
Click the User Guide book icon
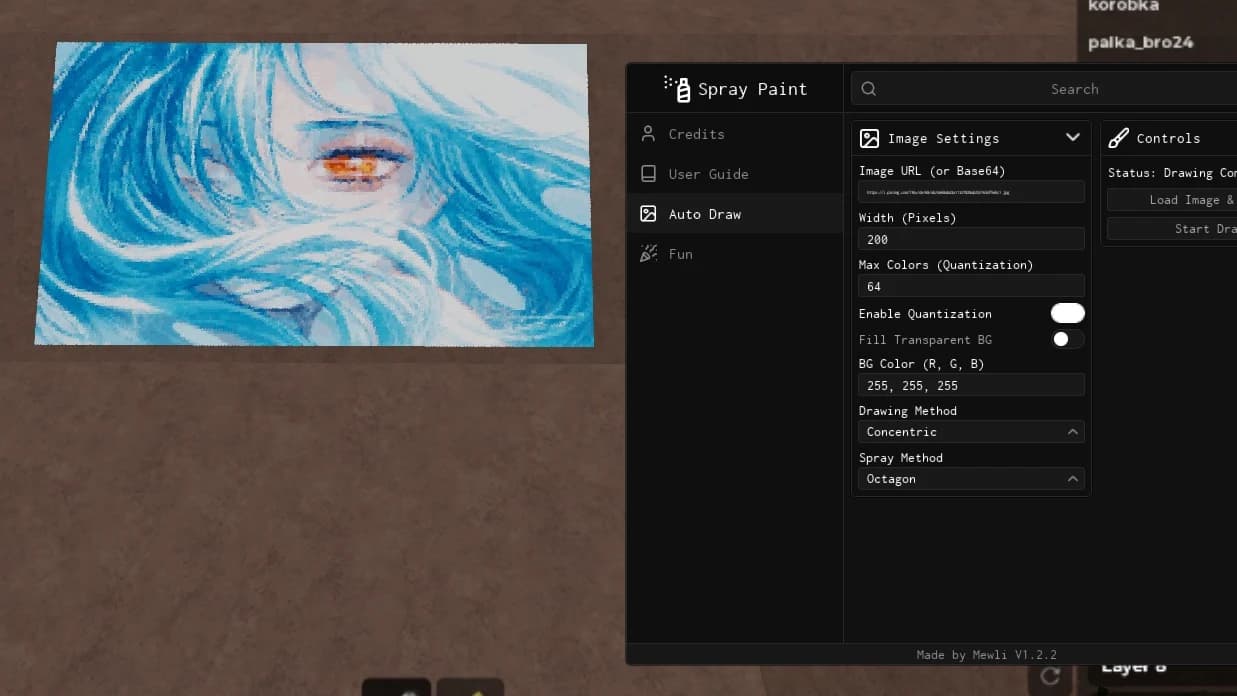tap(648, 174)
